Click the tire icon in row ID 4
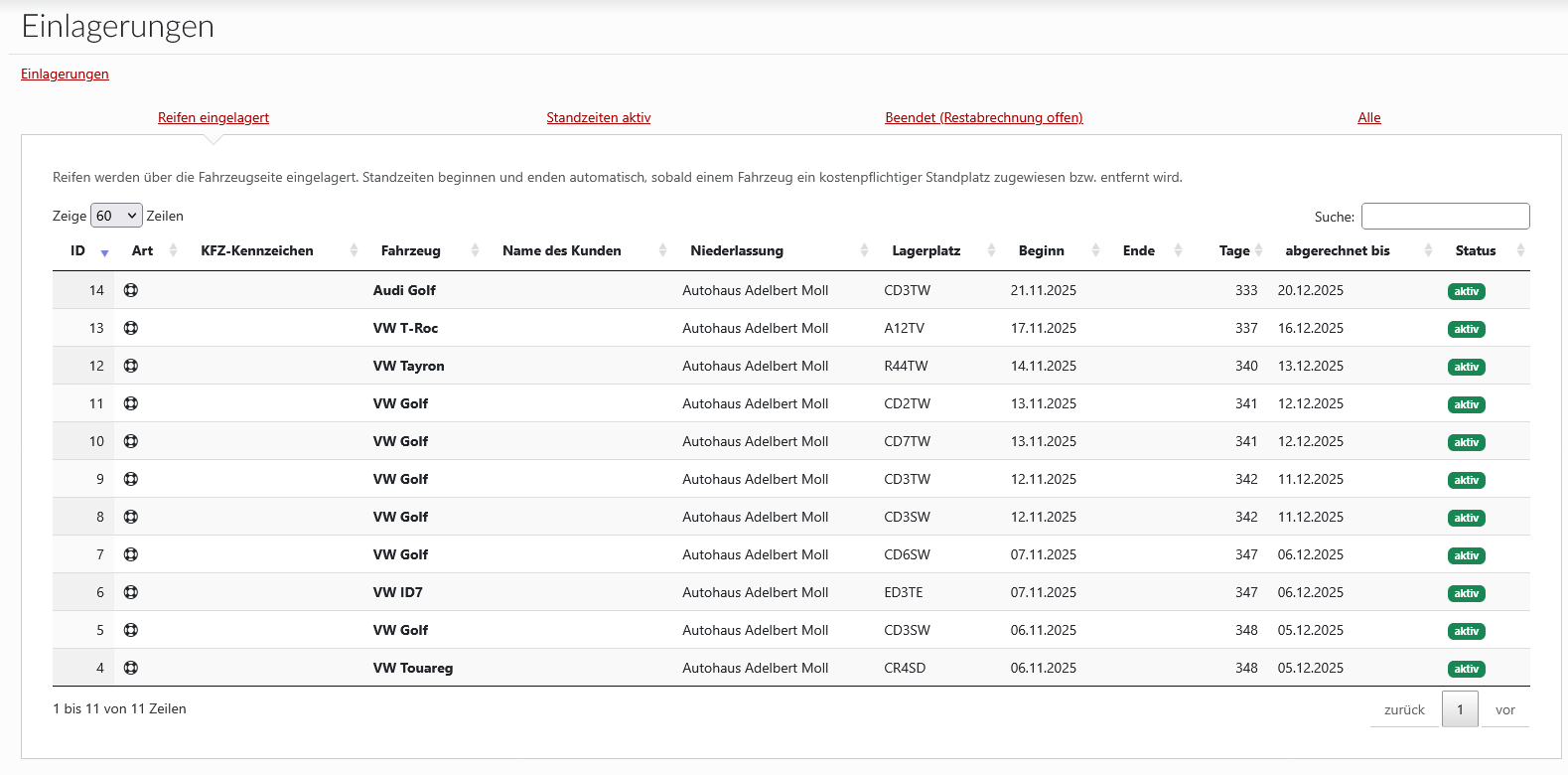The width and height of the screenshot is (1568, 775). [x=131, y=668]
